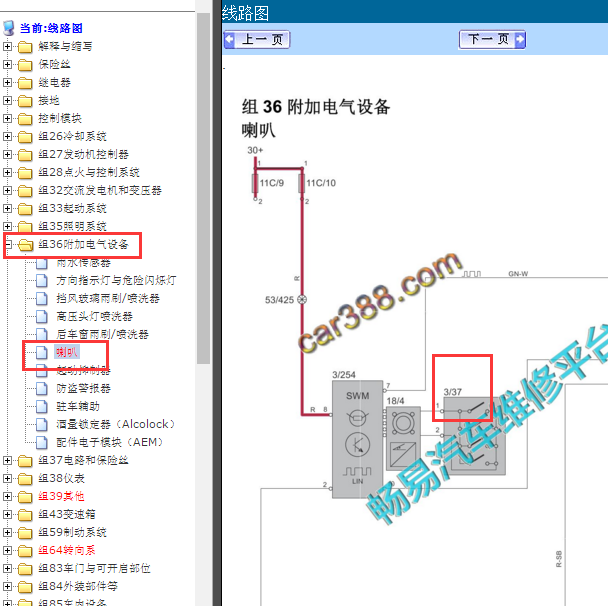Click folder icon of 组84外装部件等
Screen dimensions: 608x606
coord(25,587)
